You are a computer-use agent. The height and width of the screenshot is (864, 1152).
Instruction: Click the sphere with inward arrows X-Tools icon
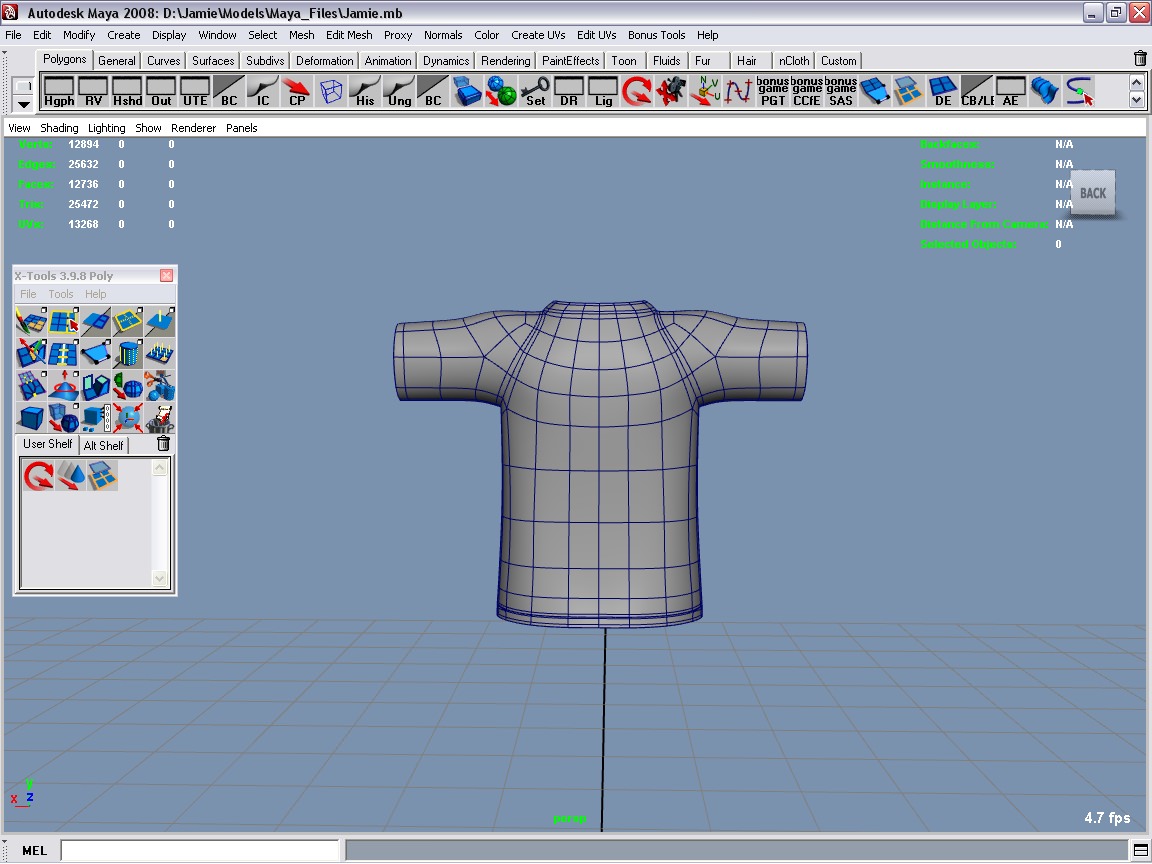coord(128,419)
